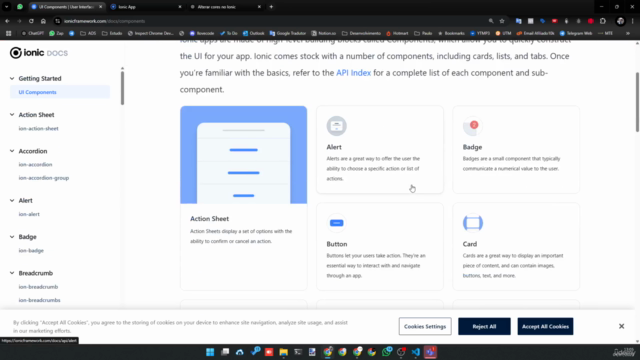The width and height of the screenshot is (640, 360).
Task: Collapse the Alert sidebar section
Action: 12,200
